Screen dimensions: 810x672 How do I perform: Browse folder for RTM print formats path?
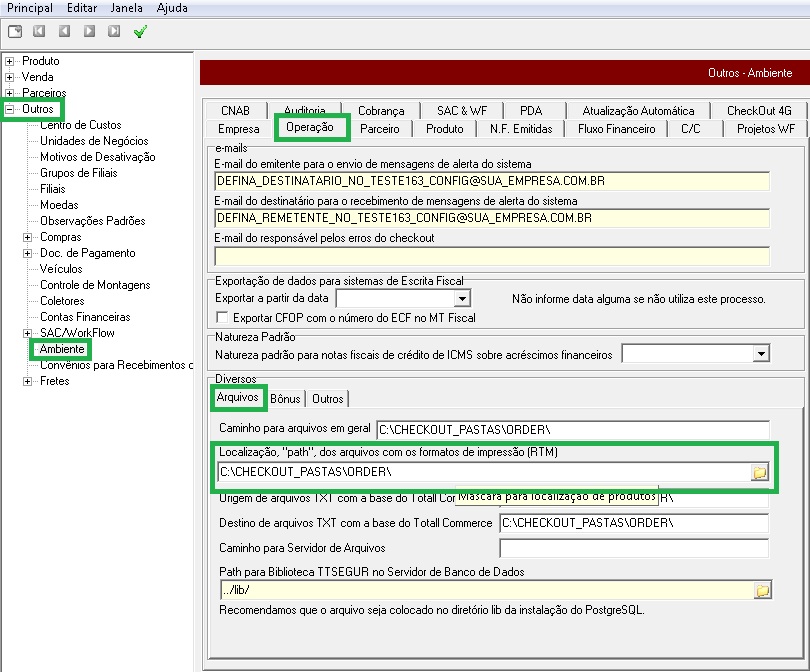coord(759,472)
